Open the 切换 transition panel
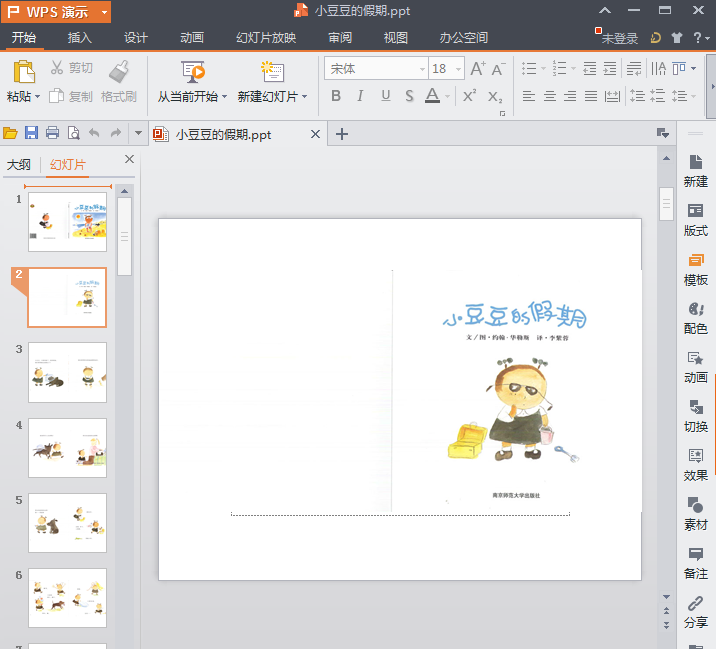 pyautogui.click(x=695, y=416)
